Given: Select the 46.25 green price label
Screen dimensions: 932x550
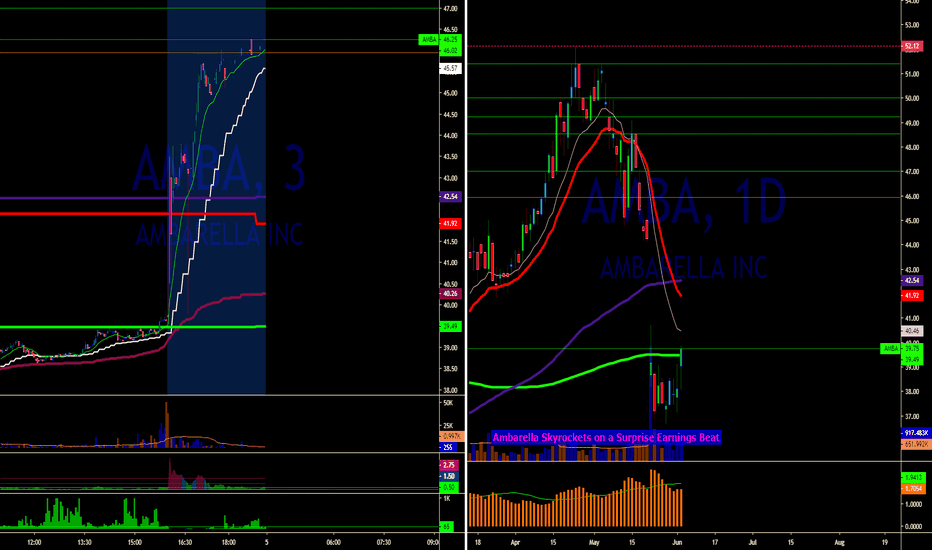Looking at the screenshot, I should [x=451, y=39].
